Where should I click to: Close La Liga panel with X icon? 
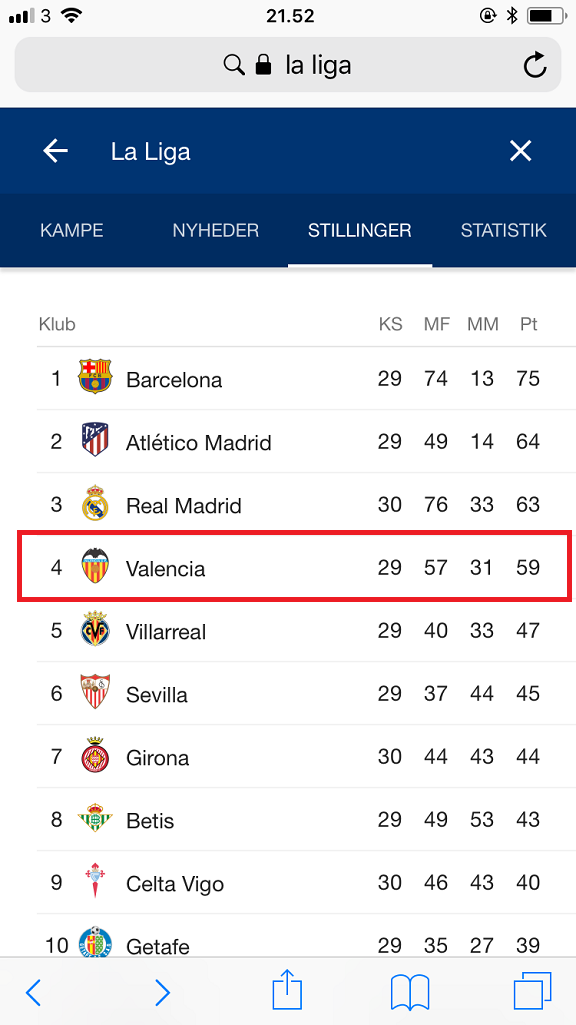[x=520, y=151]
